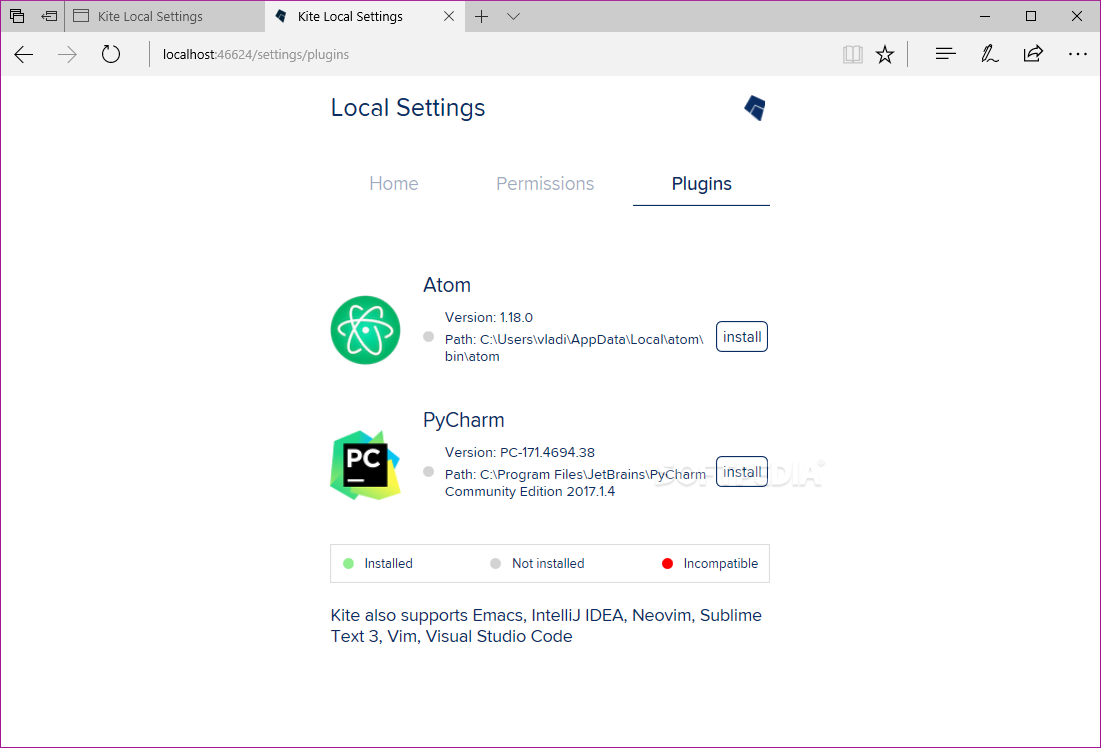Image resolution: width=1101 pixels, height=748 pixels.
Task: Click the Kite logo icon
Action: (755, 108)
